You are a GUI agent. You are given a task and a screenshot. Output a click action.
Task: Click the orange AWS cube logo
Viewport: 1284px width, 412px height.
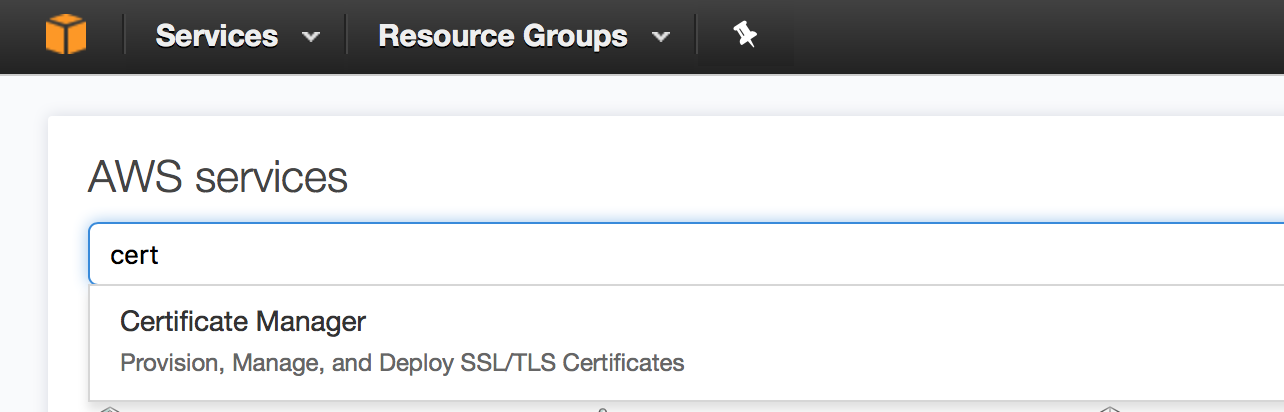(x=66, y=36)
